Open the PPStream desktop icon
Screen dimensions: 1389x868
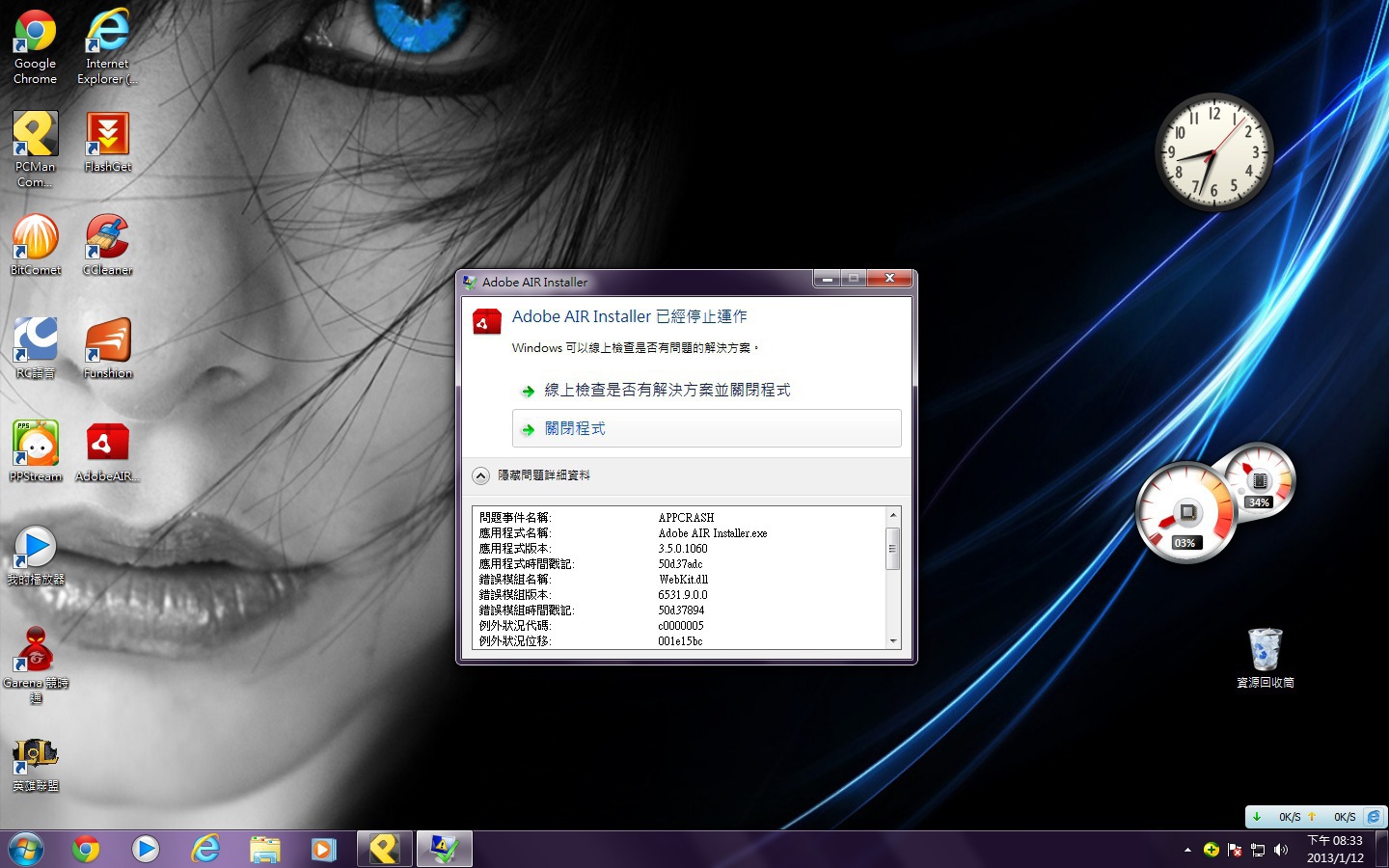[36, 445]
